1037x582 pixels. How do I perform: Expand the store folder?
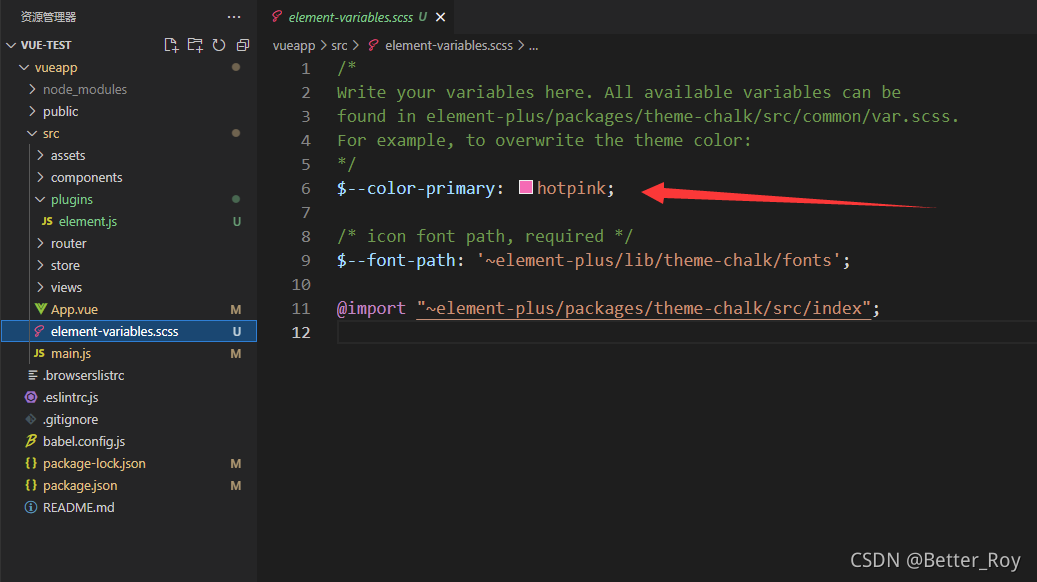(40, 265)
